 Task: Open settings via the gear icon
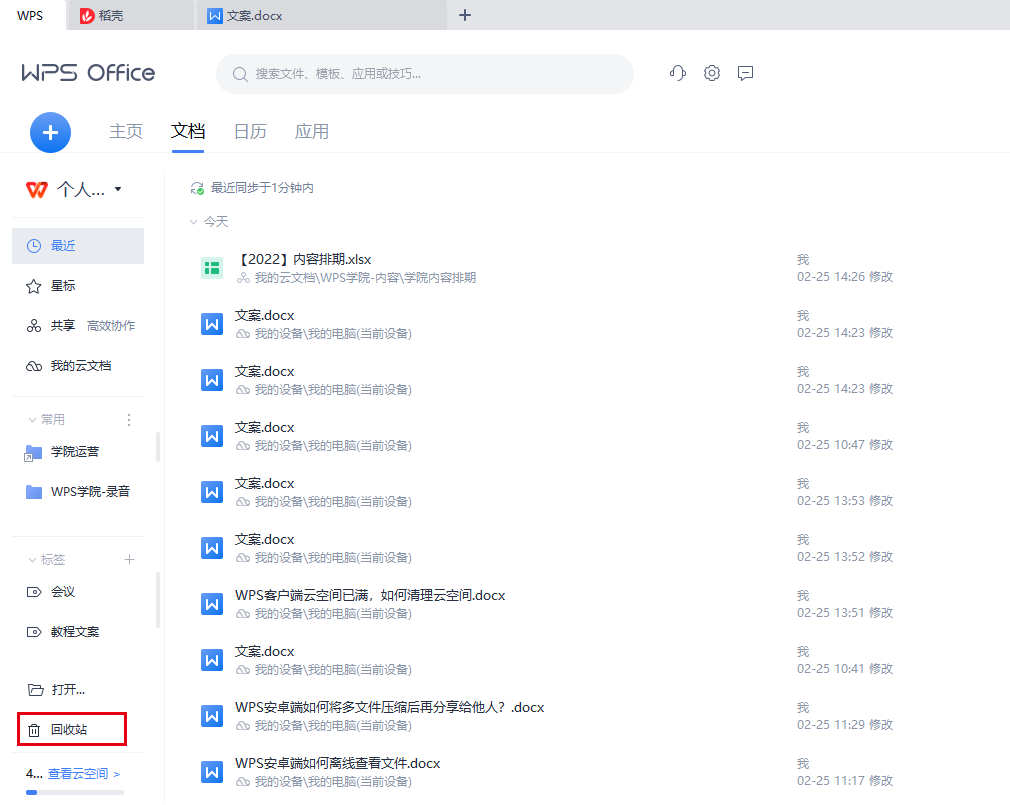click(x=712, y=73)
